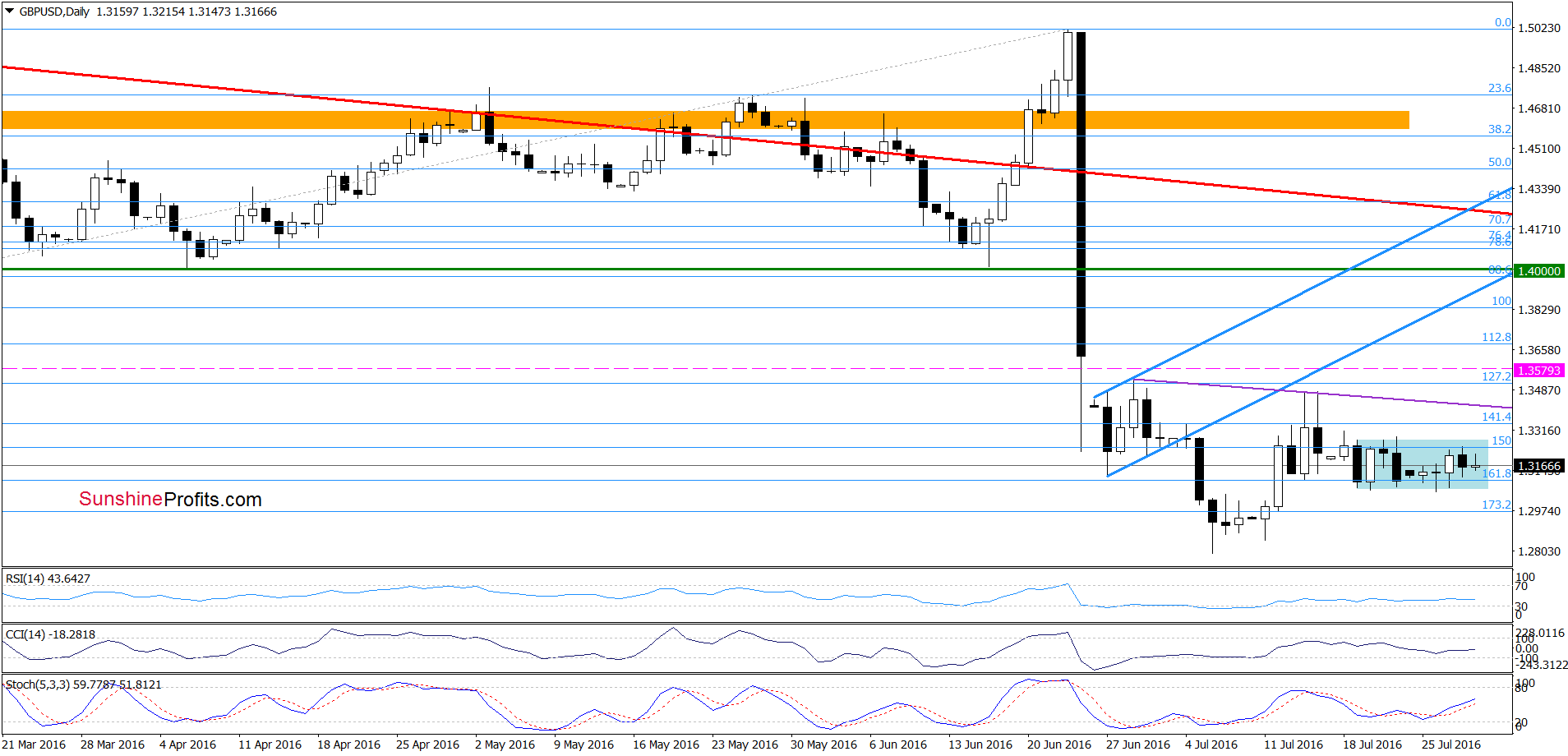
Task: Click the 2 May 2016 date label
Action: [505, 744]
